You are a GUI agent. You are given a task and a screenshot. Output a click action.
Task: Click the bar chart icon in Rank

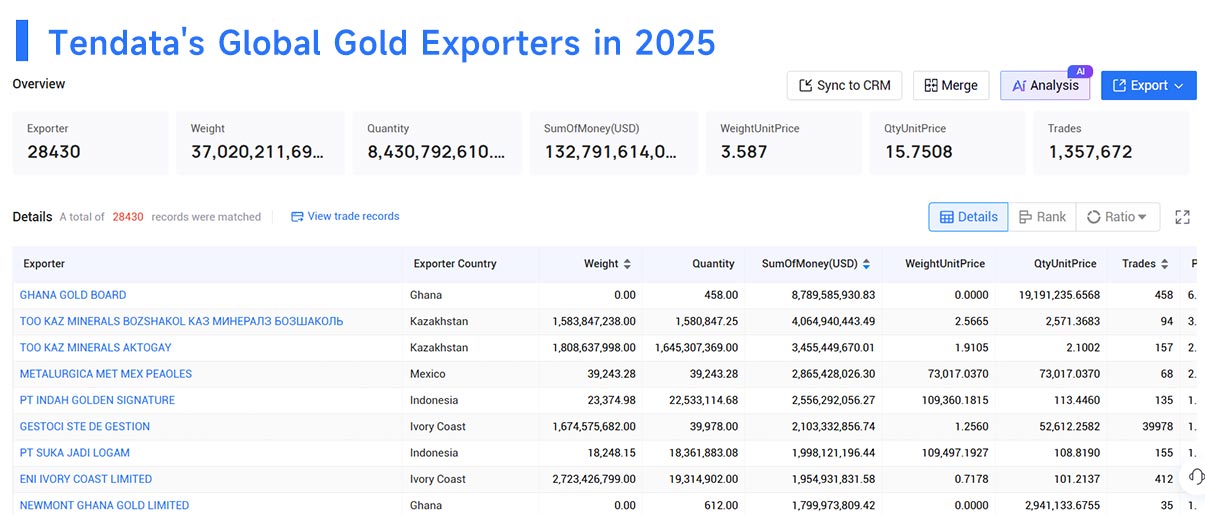[x=1025, y=217]
